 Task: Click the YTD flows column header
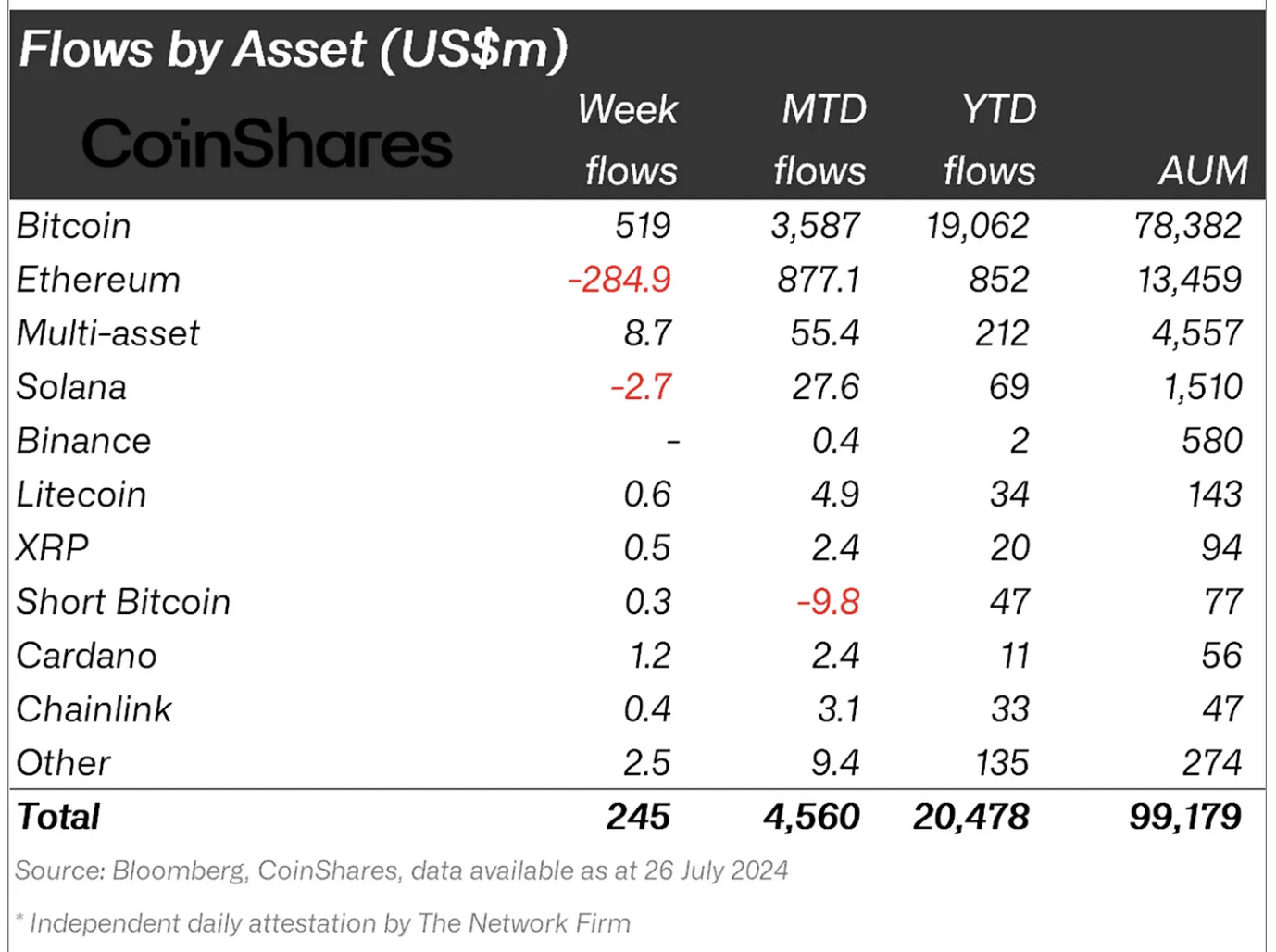(x=991, y=140)
